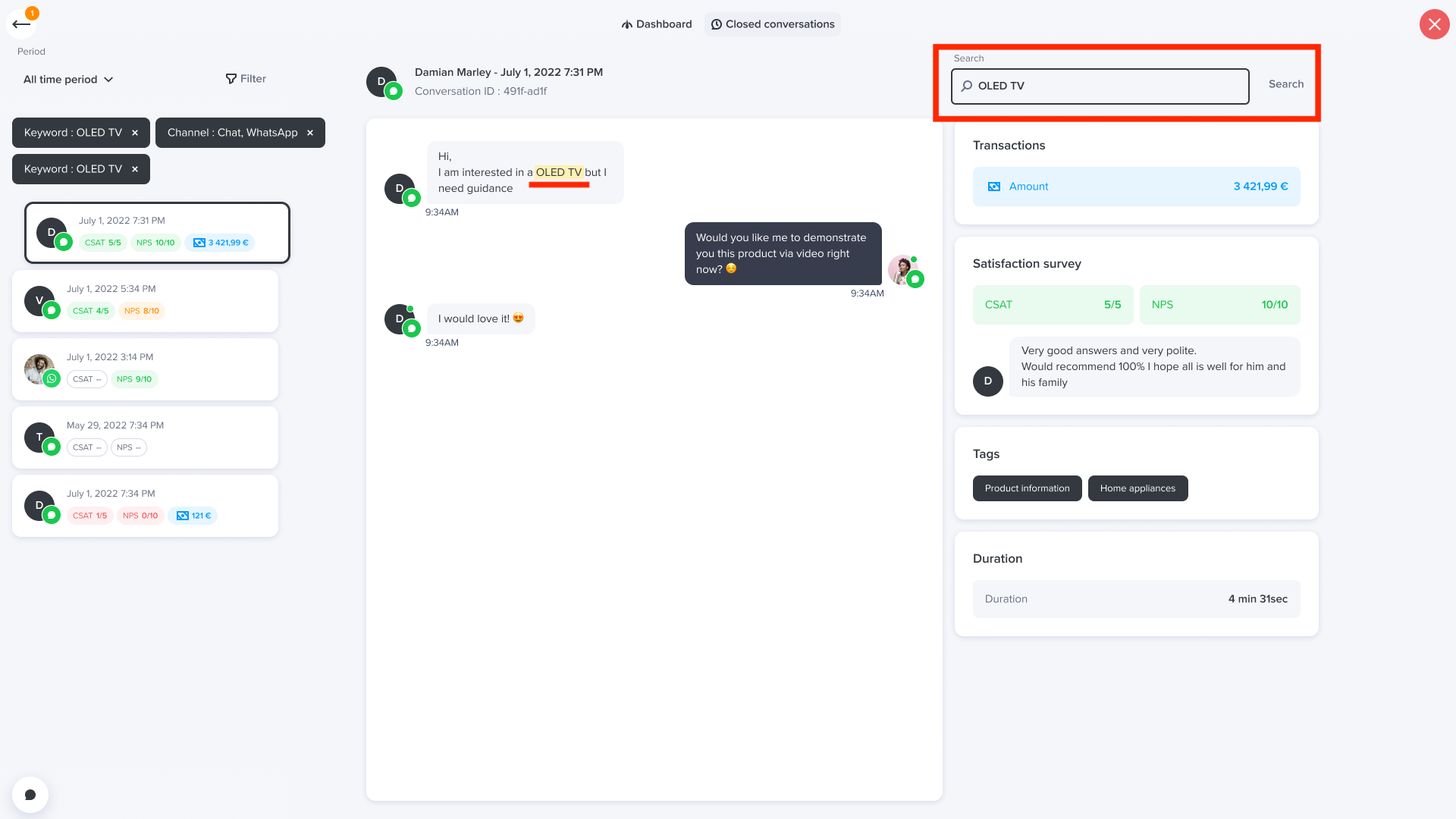Select the May 29, 2022 7:34 PM conversation
The width and height of the screenshot is (1456, 819).
(145, 438)
